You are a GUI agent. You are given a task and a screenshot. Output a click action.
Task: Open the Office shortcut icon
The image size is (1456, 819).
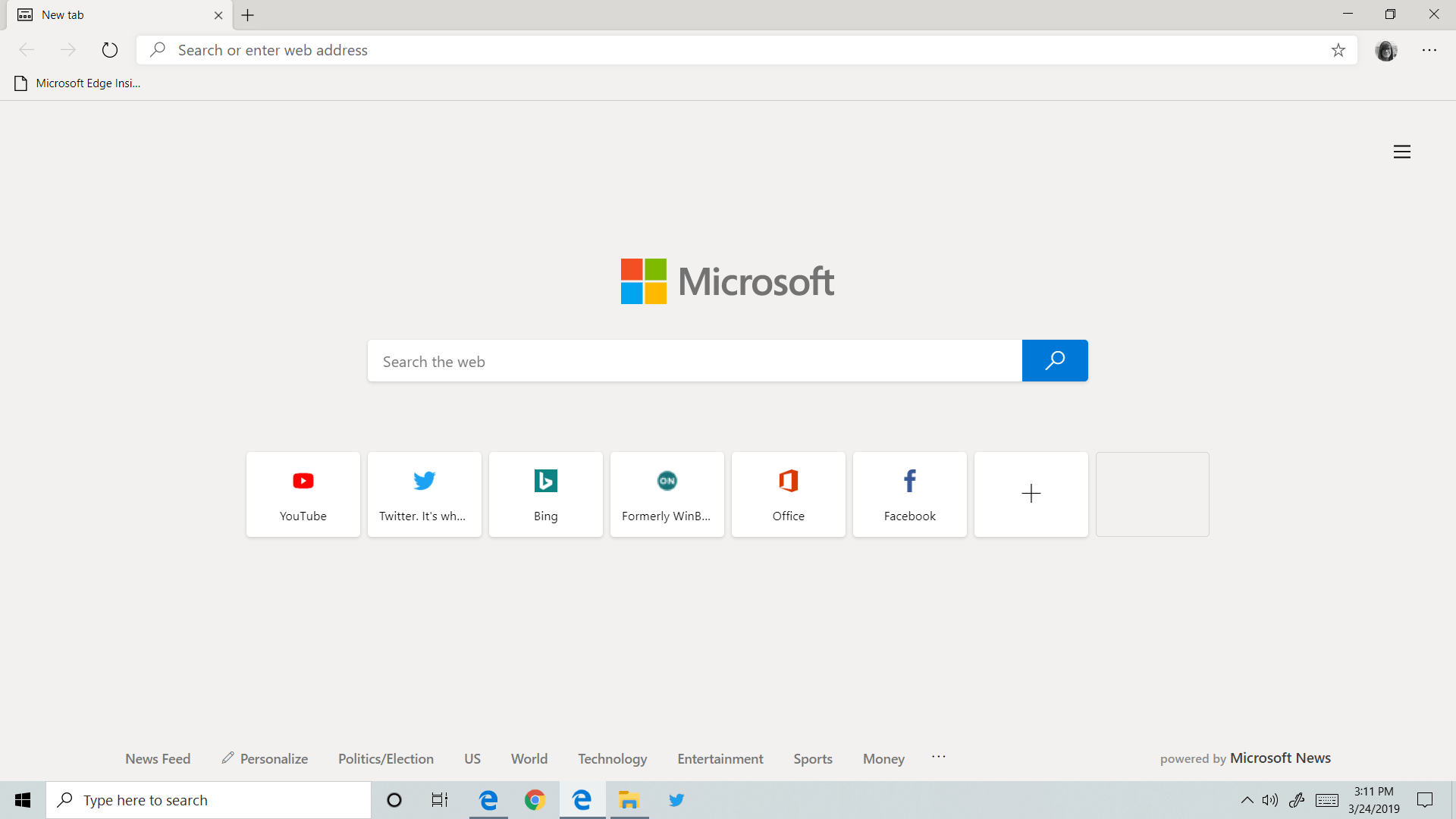[788, 493]
